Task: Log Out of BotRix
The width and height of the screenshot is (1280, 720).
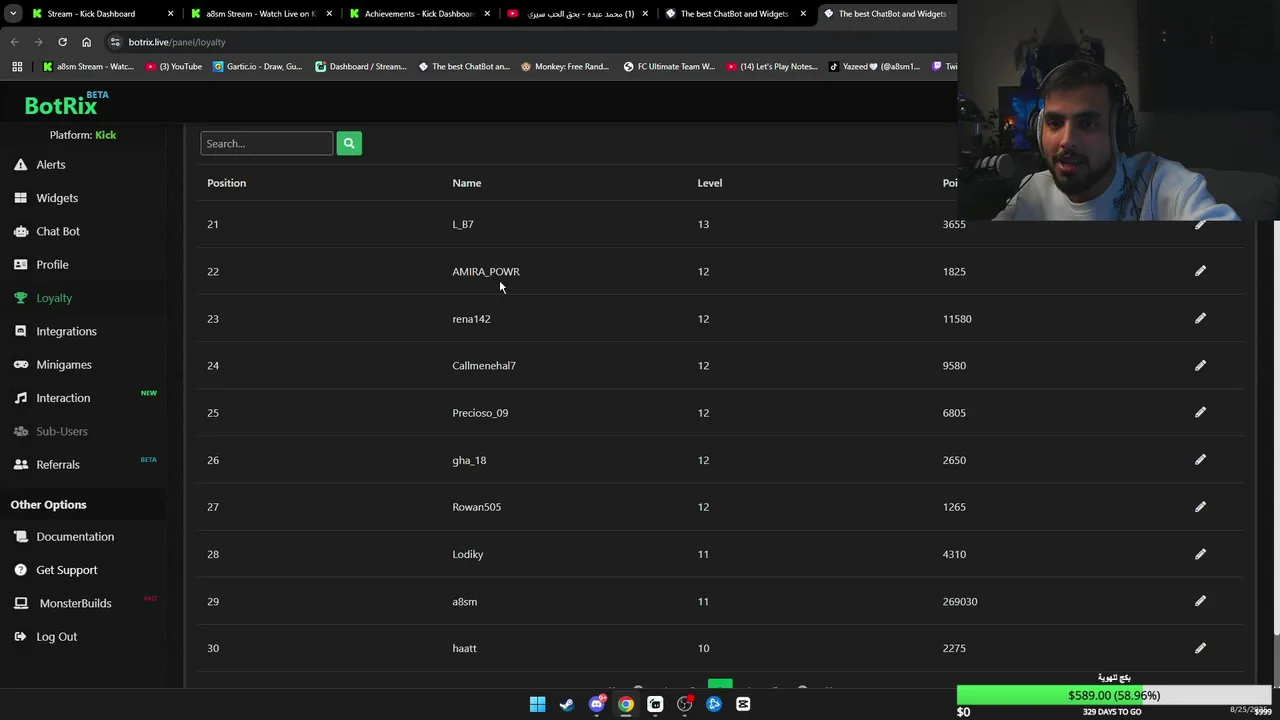Action: (x=56, y=636)
